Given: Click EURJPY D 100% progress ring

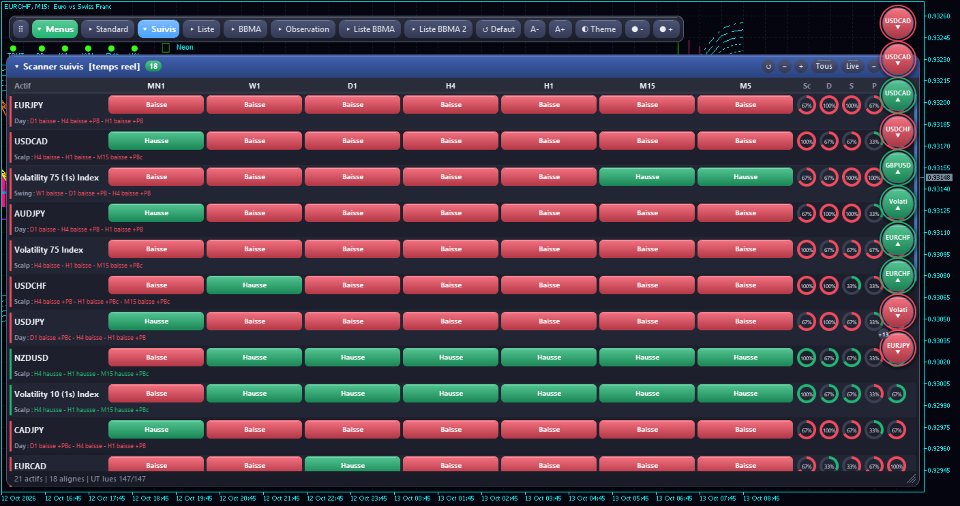Looking at the screenshot, I should (829, 105).
